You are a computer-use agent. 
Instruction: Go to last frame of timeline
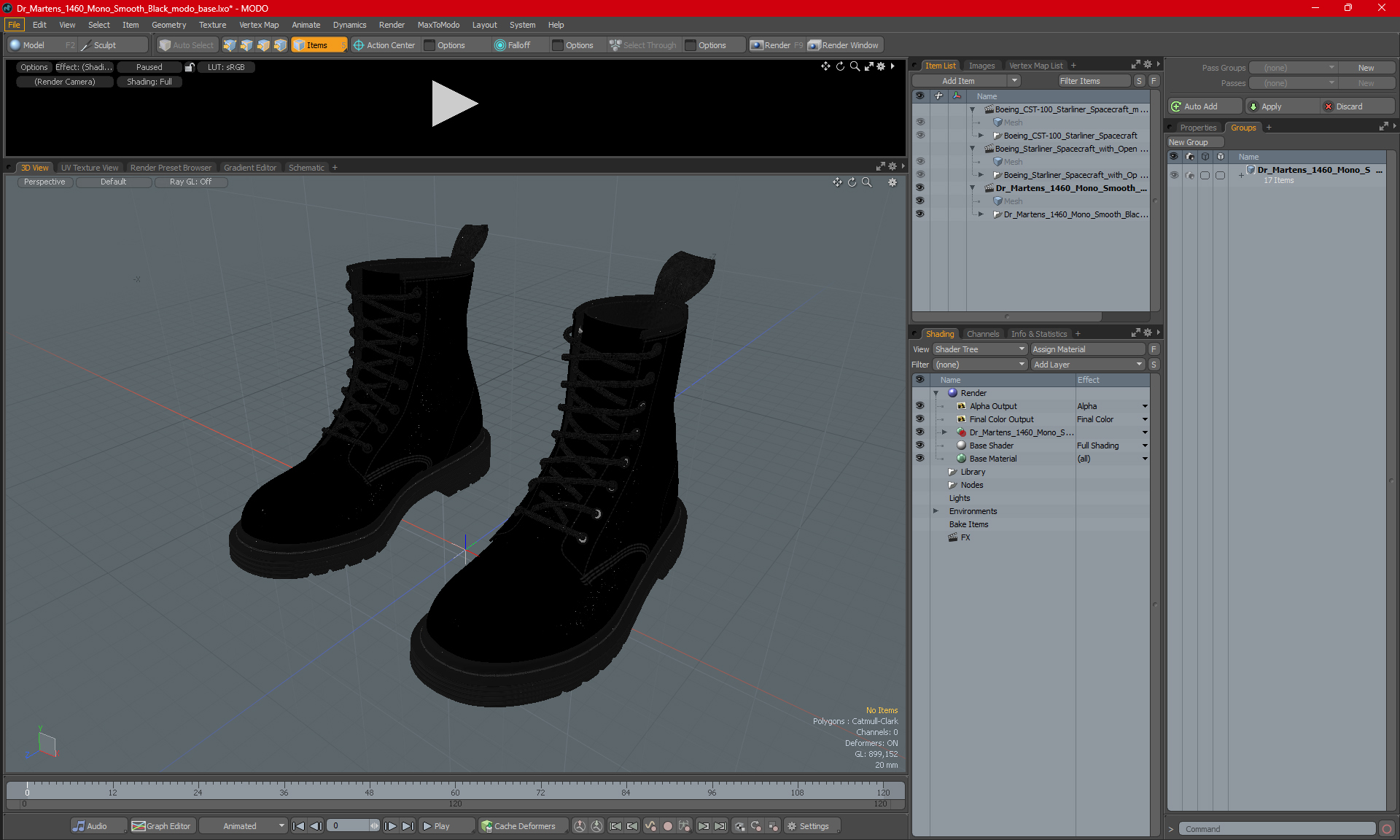(x=408, y=826)
